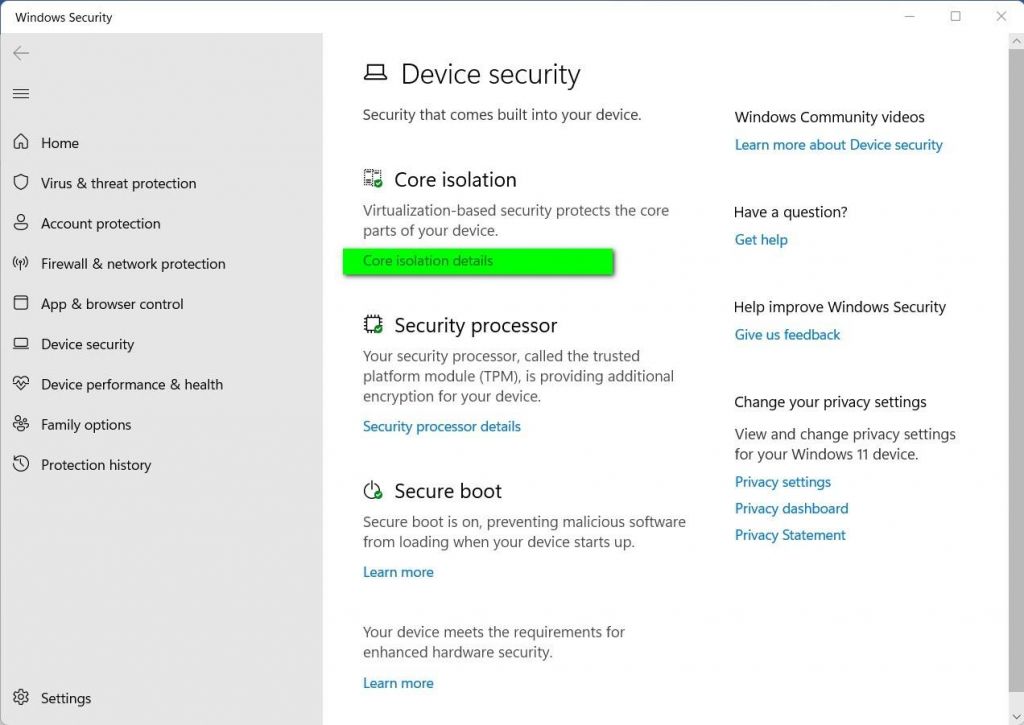View Protection history via the clock icon

click(x=21, y=464)
